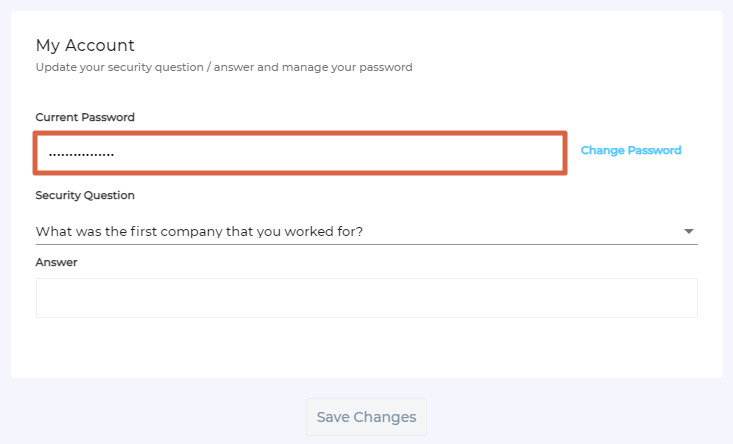733x444 pixels.
Task: Click the 'Update your security question' subtitle
Action: click(x=224, y=68)
